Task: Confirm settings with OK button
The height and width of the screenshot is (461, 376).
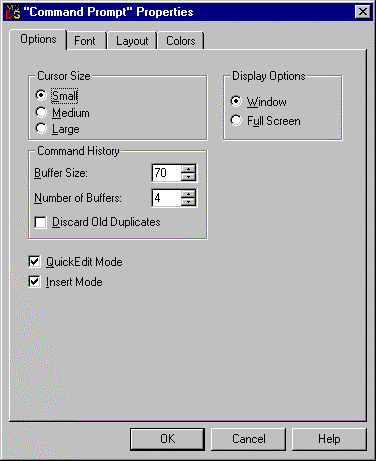Action: [x=167, y=439]
